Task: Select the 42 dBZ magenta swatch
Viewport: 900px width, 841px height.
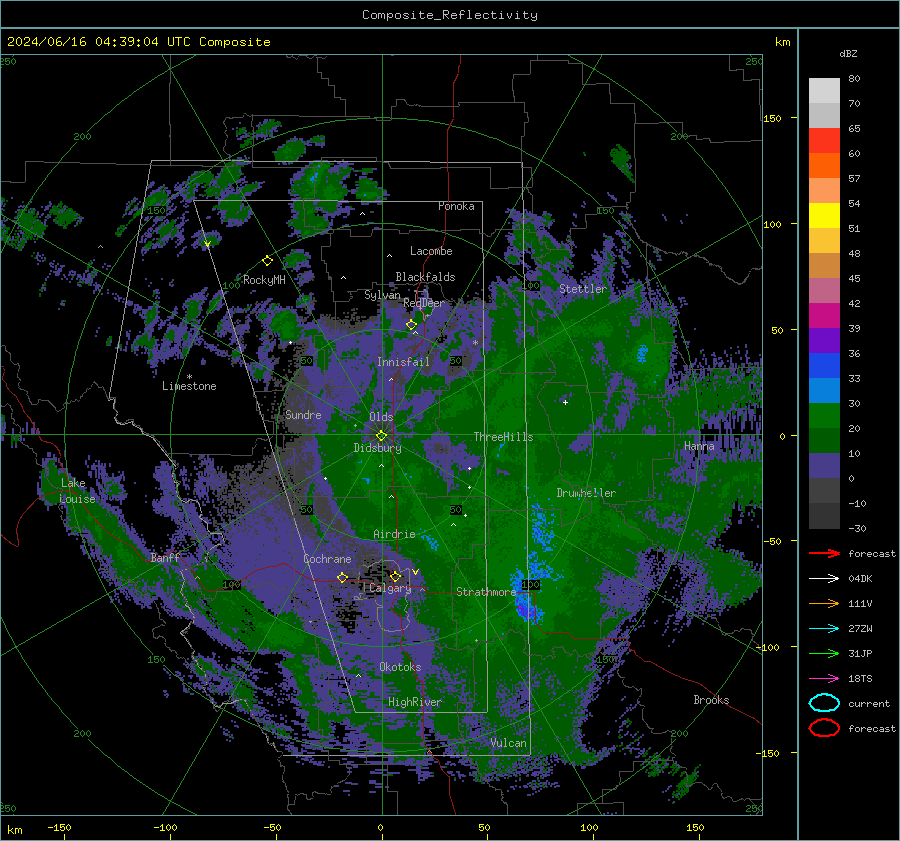Action: 824,315
